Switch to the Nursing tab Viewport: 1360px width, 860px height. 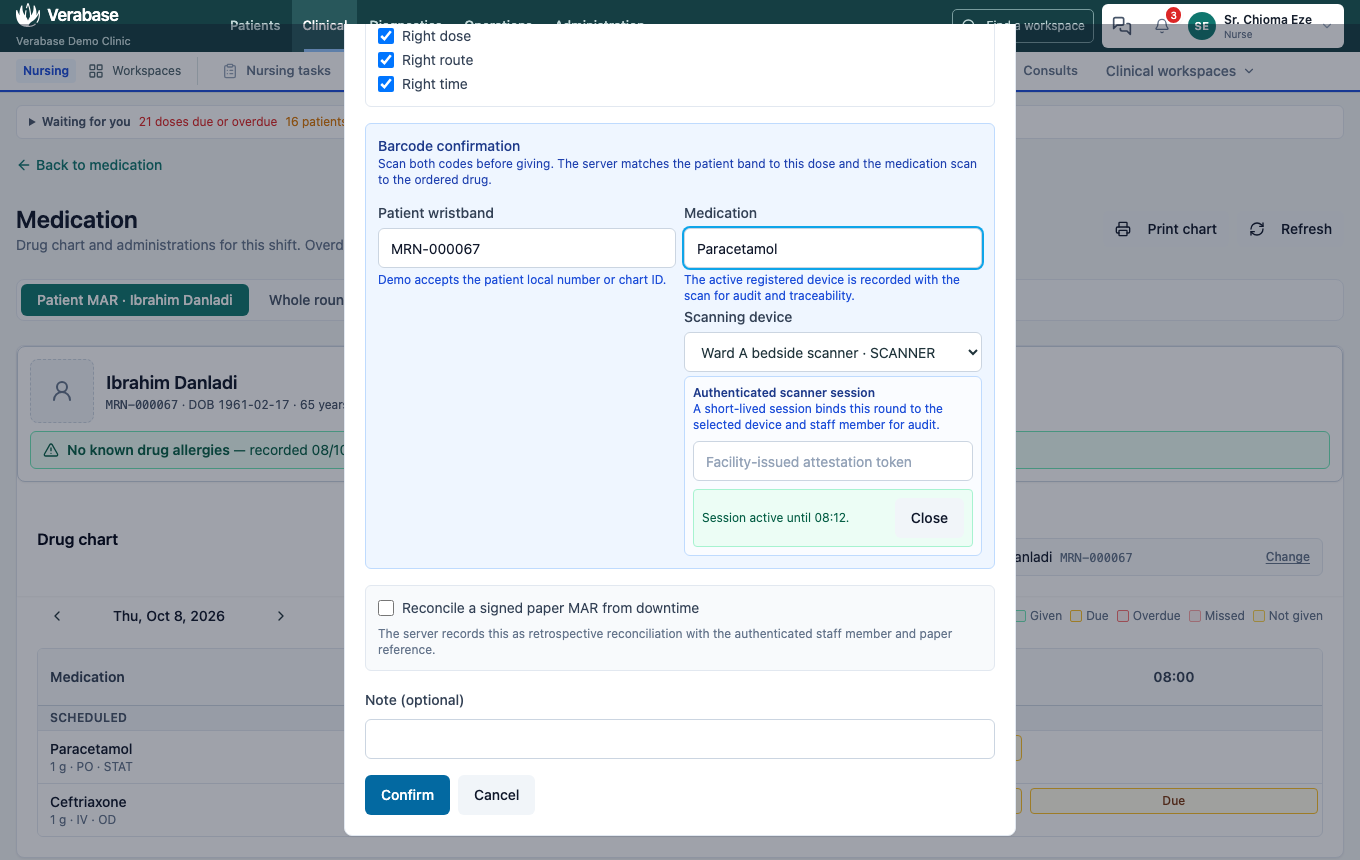point(46,71)
